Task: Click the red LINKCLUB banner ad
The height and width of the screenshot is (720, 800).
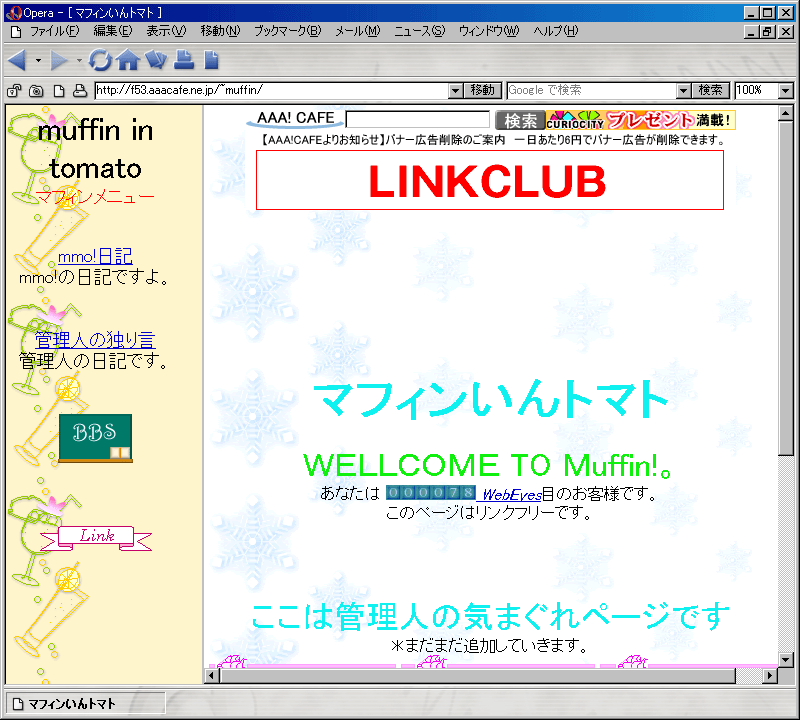Action: point(490,180)
